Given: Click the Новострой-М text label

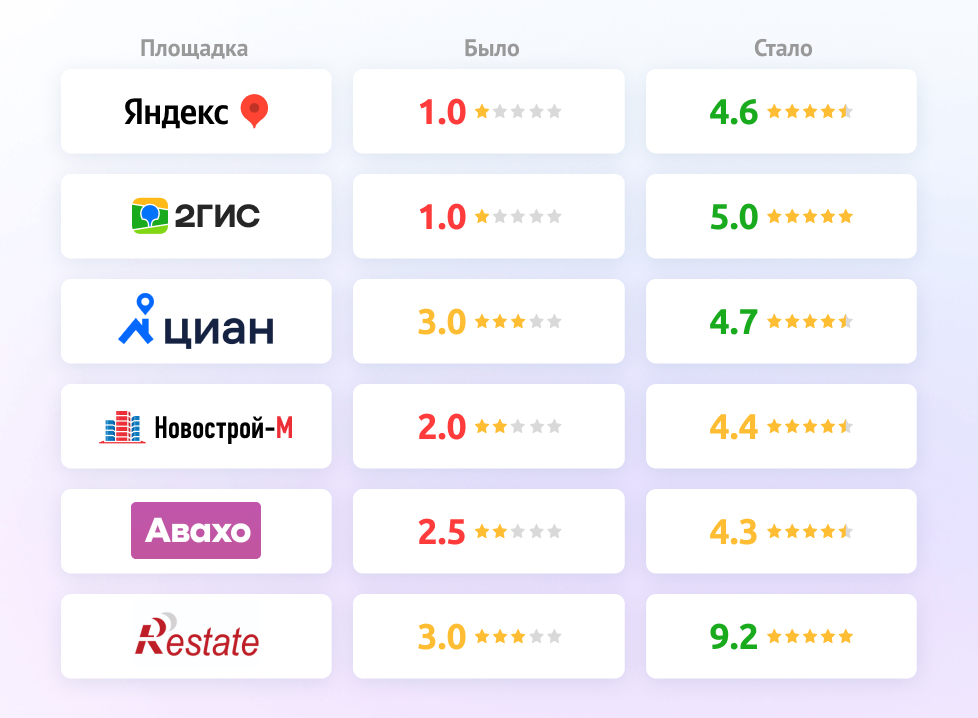Looking at the screenshot, I should 224,428.
